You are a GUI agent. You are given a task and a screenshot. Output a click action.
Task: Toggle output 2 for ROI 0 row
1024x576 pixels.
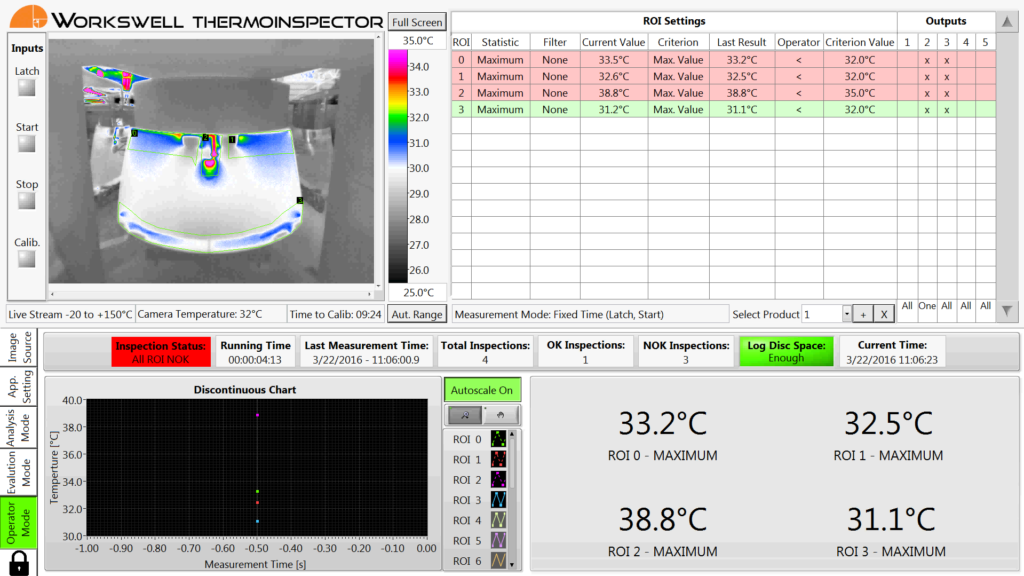tap(927, 60)
